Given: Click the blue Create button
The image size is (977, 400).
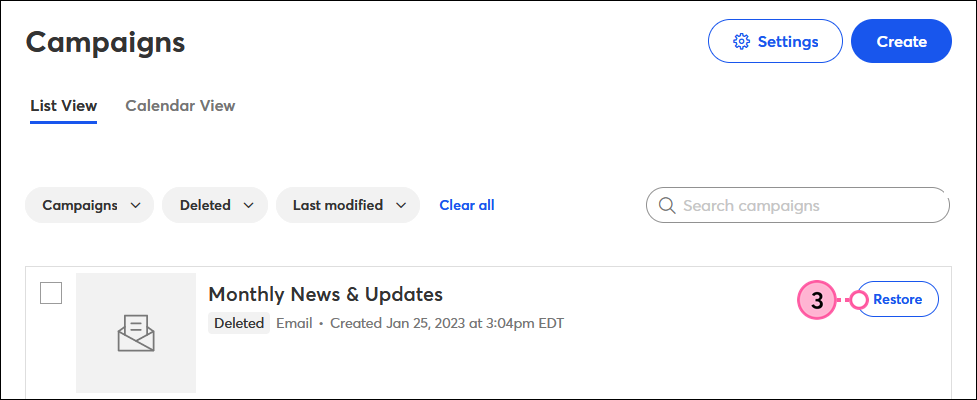Looking at the screenshot, I should 902,41.
